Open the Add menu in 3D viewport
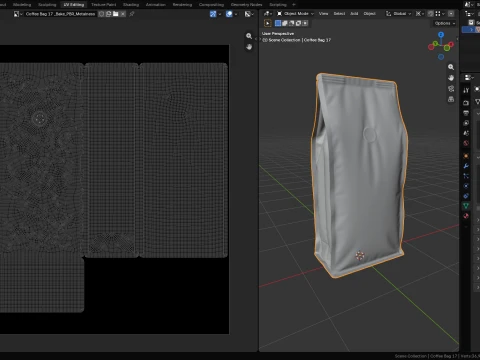Screen dimensions: 480x360 pyautogui.click(x=354, y=14)
